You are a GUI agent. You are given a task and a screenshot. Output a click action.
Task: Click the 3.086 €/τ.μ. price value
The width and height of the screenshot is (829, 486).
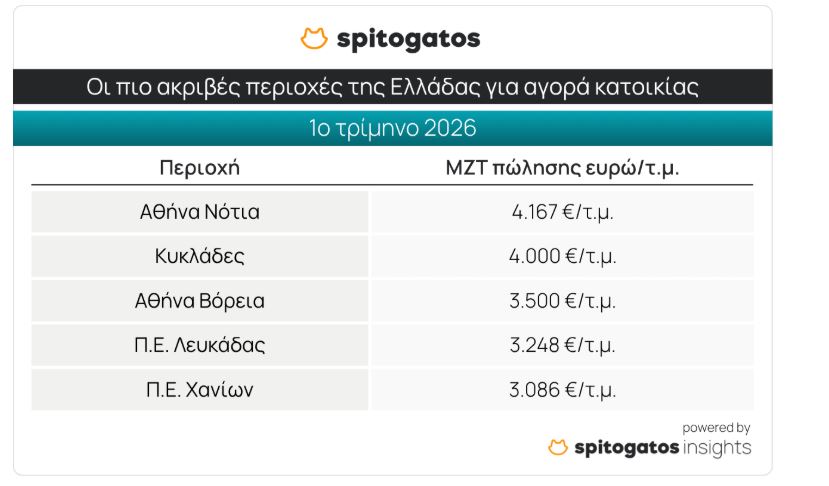coord(562,389)
